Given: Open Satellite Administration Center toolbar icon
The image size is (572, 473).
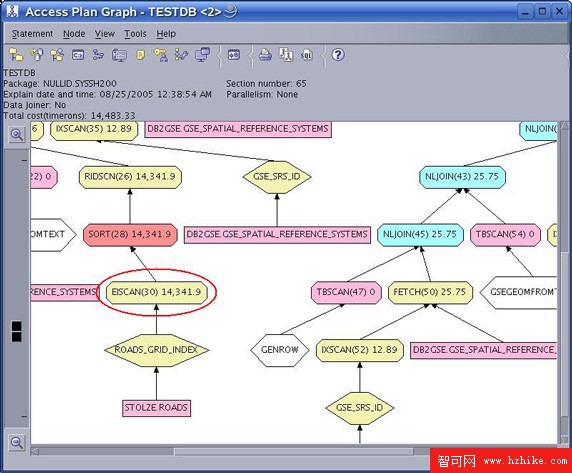Looking at the screenshot, I should click(57, 55).
